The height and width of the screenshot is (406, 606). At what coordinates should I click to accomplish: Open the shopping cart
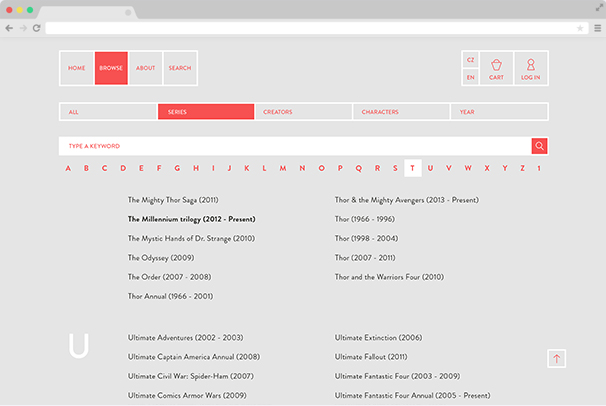496,68
